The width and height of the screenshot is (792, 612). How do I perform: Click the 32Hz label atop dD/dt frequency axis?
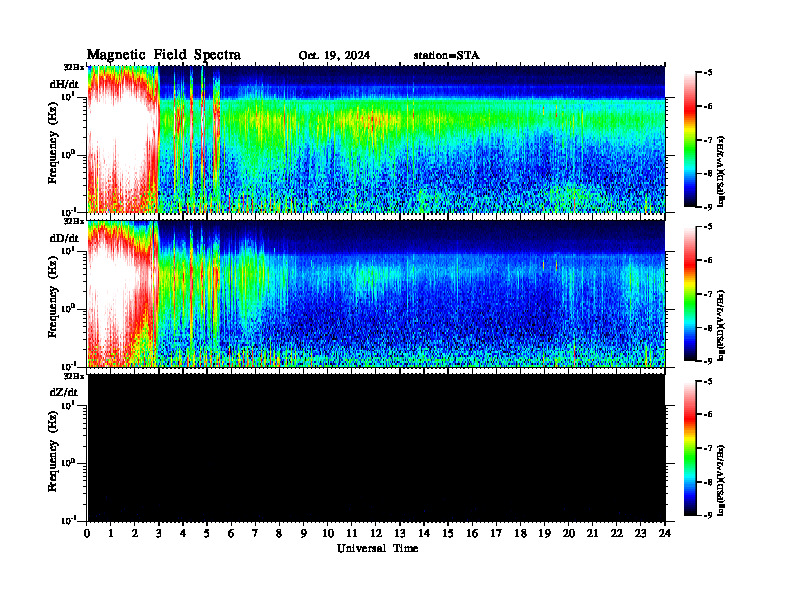74,221
